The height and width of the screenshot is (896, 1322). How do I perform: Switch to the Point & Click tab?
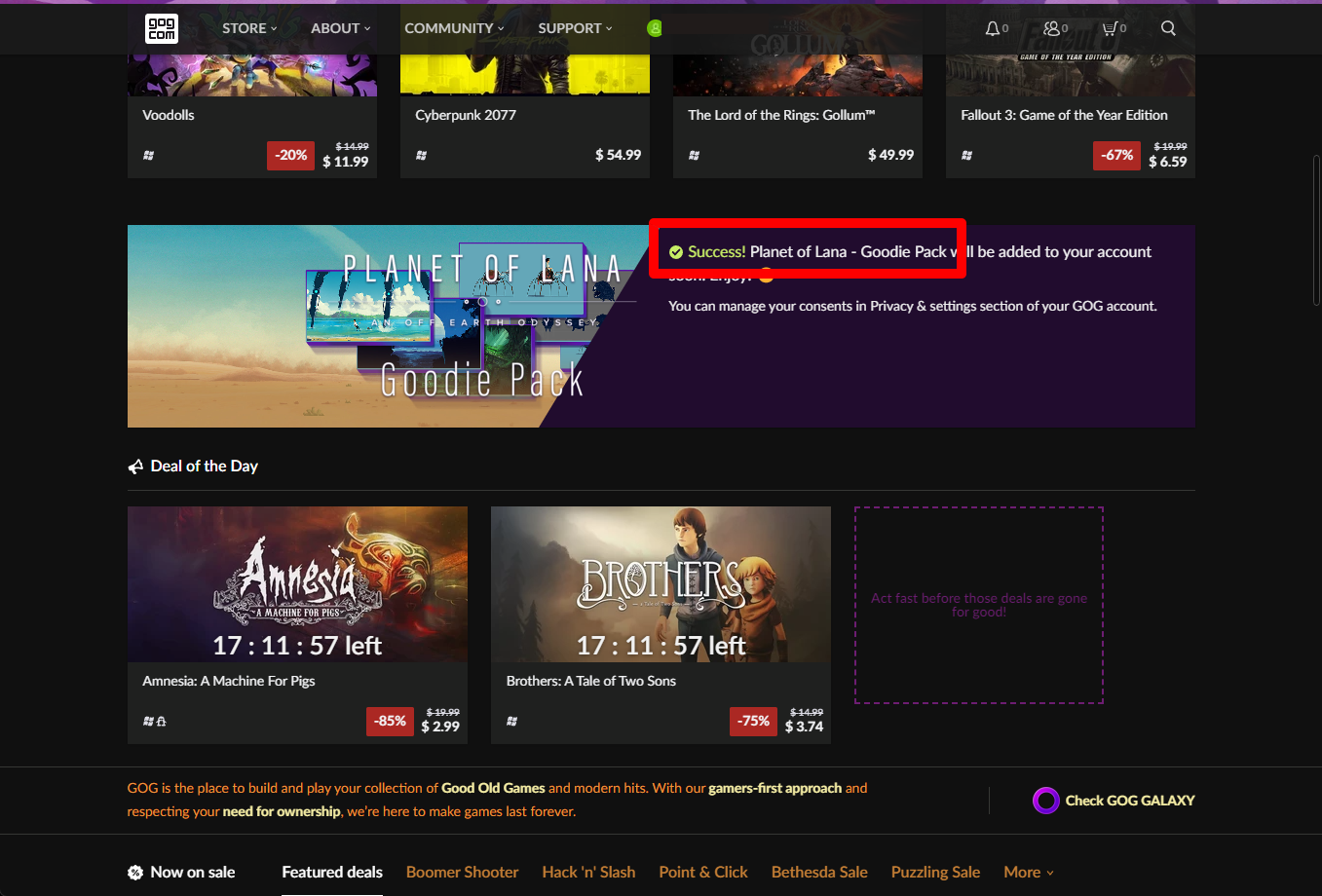point(703,873)
